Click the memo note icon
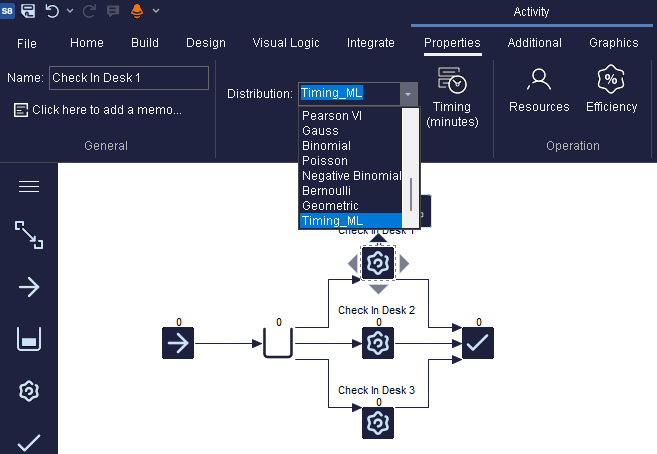Viewport: 657px width, 454px height. coord(21,110)
